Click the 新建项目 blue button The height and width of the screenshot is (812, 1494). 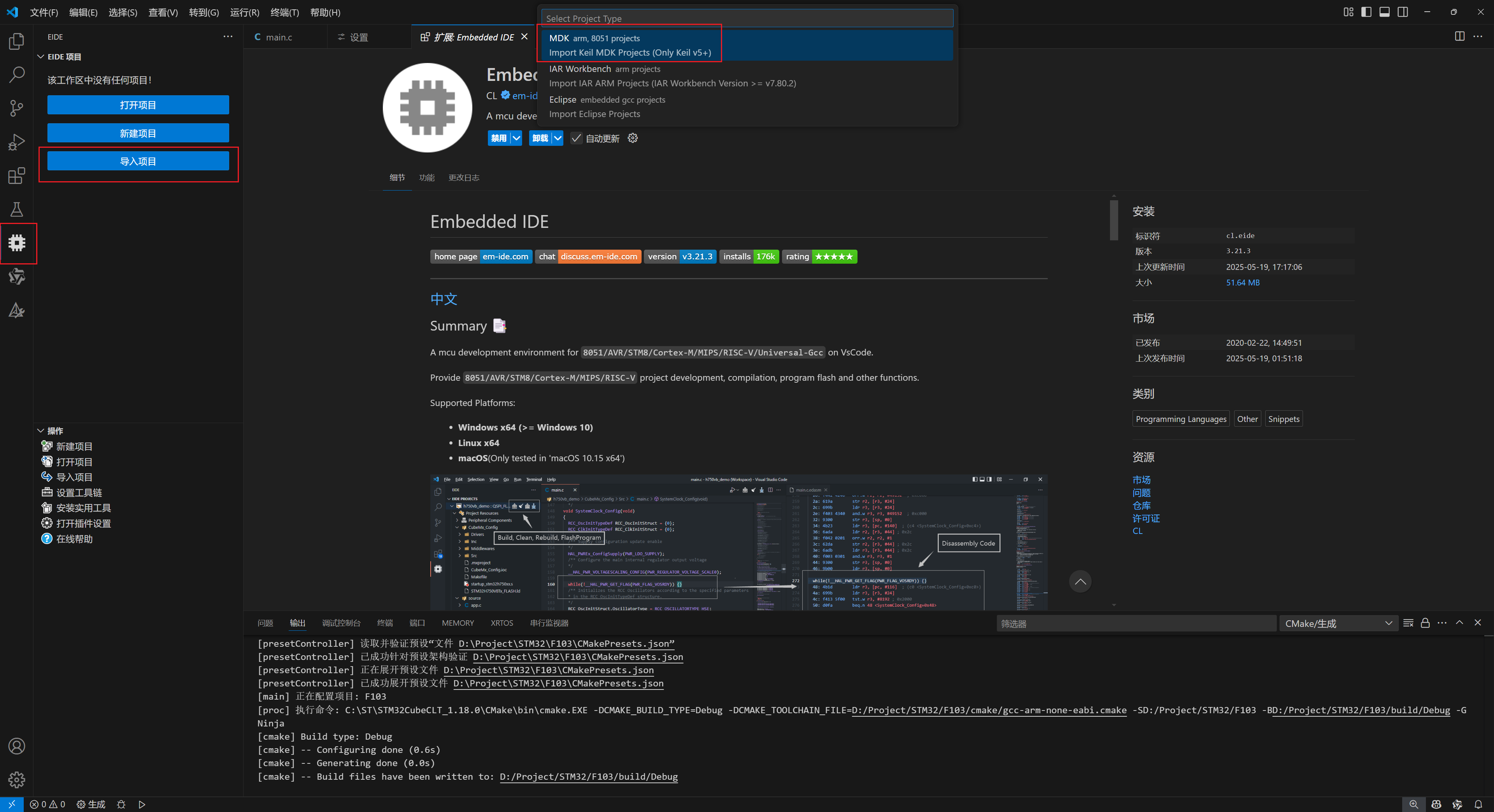138,133
